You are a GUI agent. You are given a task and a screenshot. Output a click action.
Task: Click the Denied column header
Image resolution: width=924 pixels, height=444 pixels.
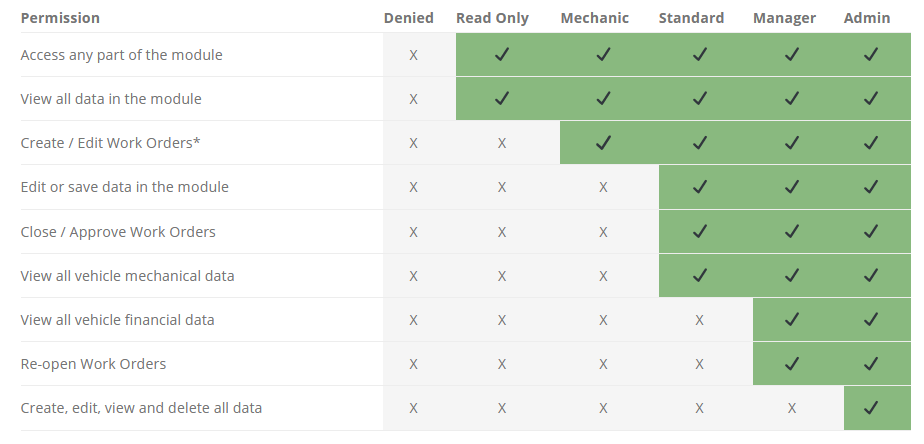[x=408, y=18]
